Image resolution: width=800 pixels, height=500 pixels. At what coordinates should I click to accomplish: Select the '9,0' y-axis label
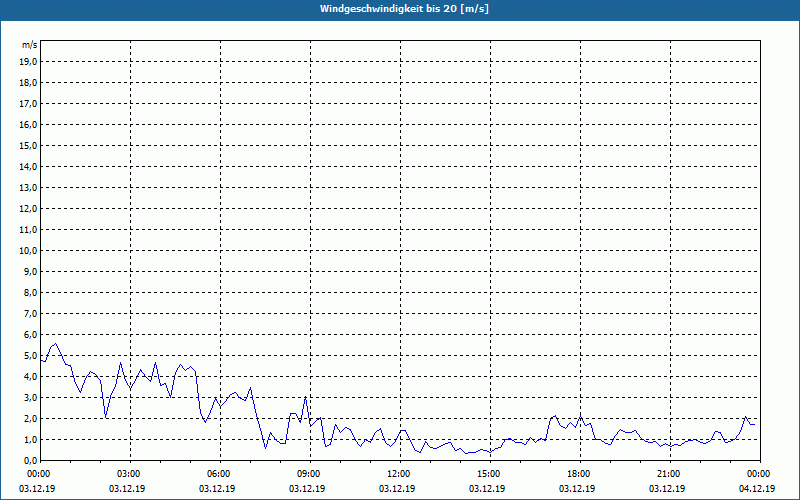(31, 271)
